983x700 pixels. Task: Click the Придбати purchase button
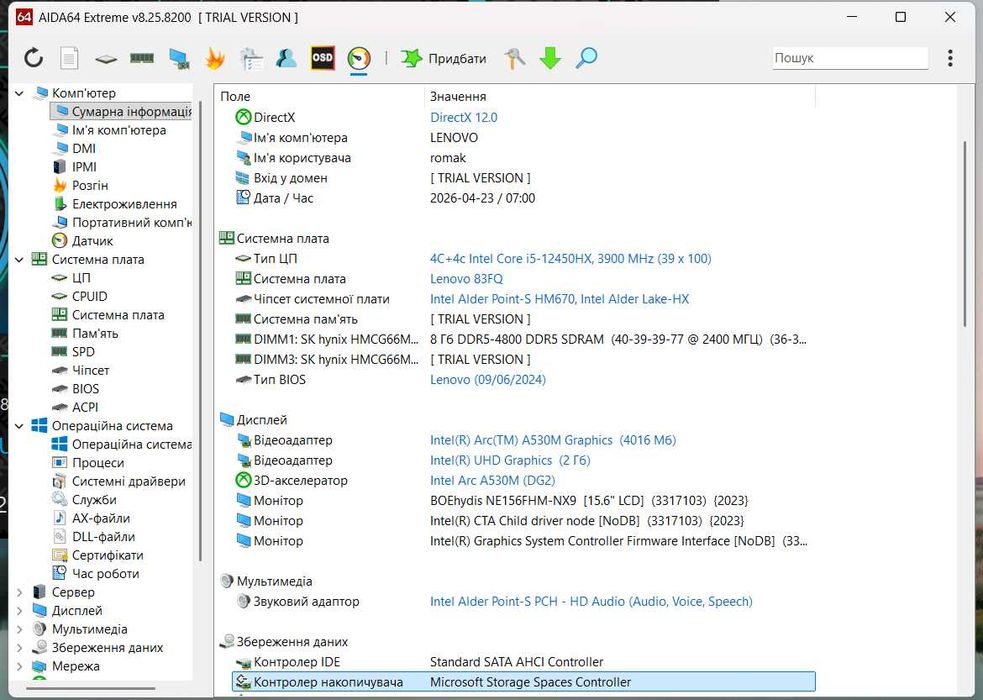coord(444,58)
